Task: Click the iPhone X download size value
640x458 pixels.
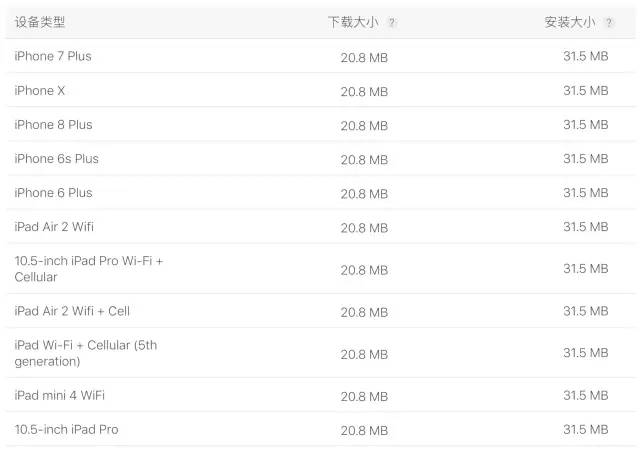Action: pyautogui.click(x=364, y=92)
